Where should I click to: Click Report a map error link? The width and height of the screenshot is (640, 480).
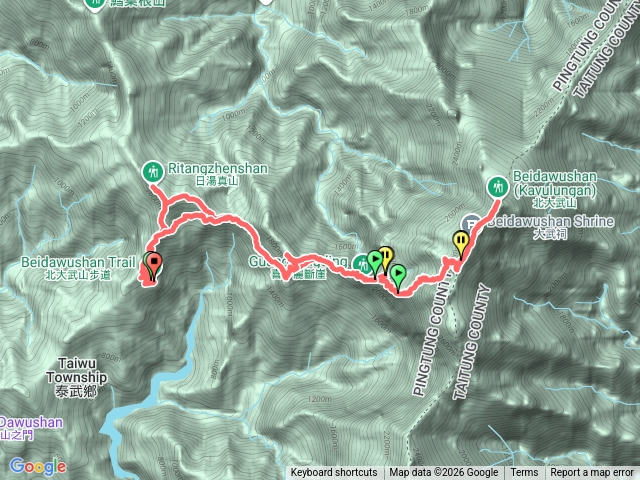click(x=591, y=473)
